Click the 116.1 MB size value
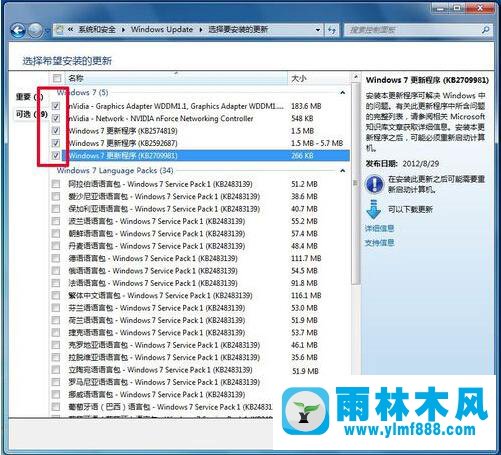The image size is (501, 455). pyautogui.click(x=306, y=295)
